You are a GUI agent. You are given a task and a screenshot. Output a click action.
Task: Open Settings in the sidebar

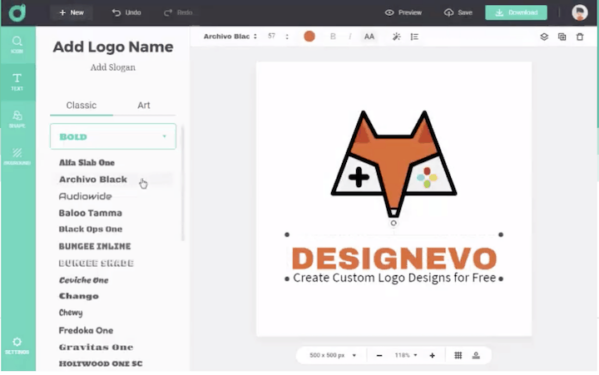point(17,346)
